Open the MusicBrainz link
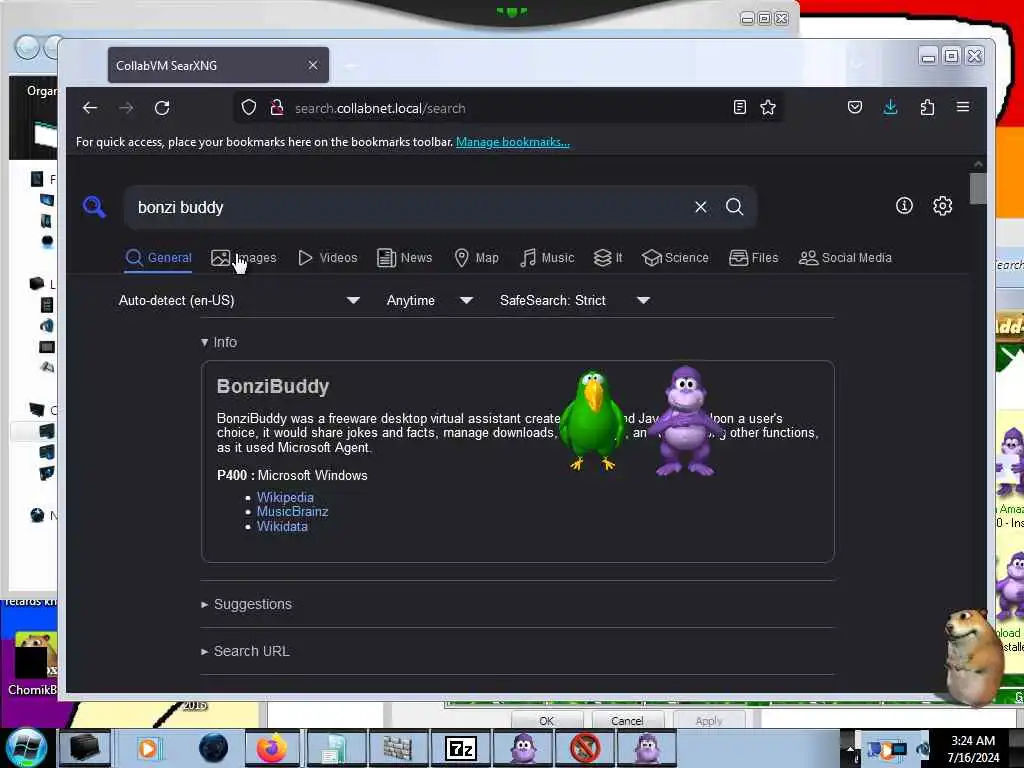Viewport: 1024px width, 768px height. 293,512
